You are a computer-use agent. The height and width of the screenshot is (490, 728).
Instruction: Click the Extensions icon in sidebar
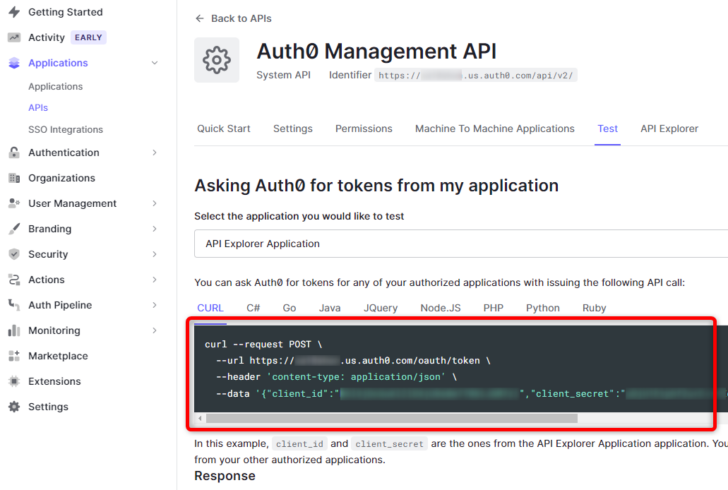[x=14, y=381]
